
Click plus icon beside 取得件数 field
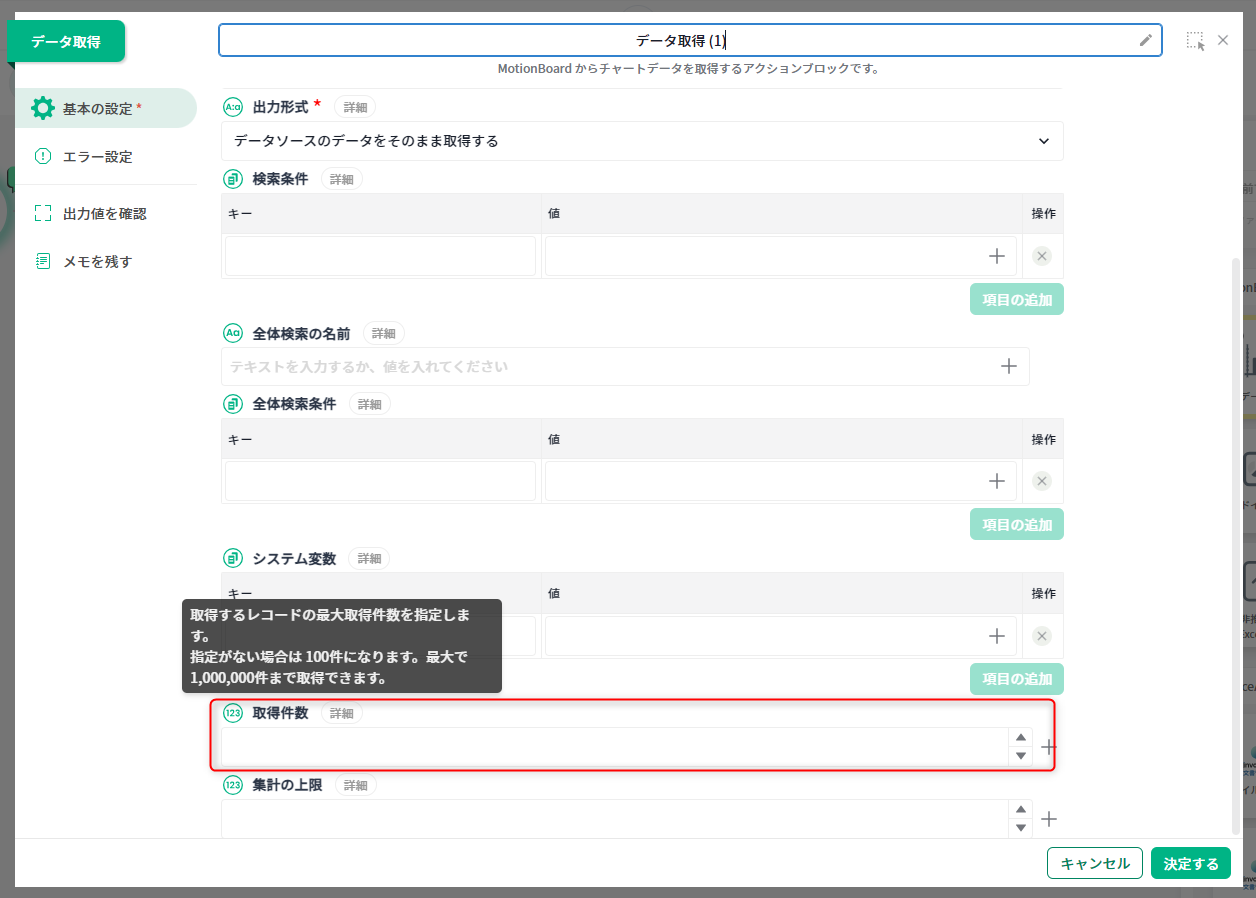coord(1049,747)
